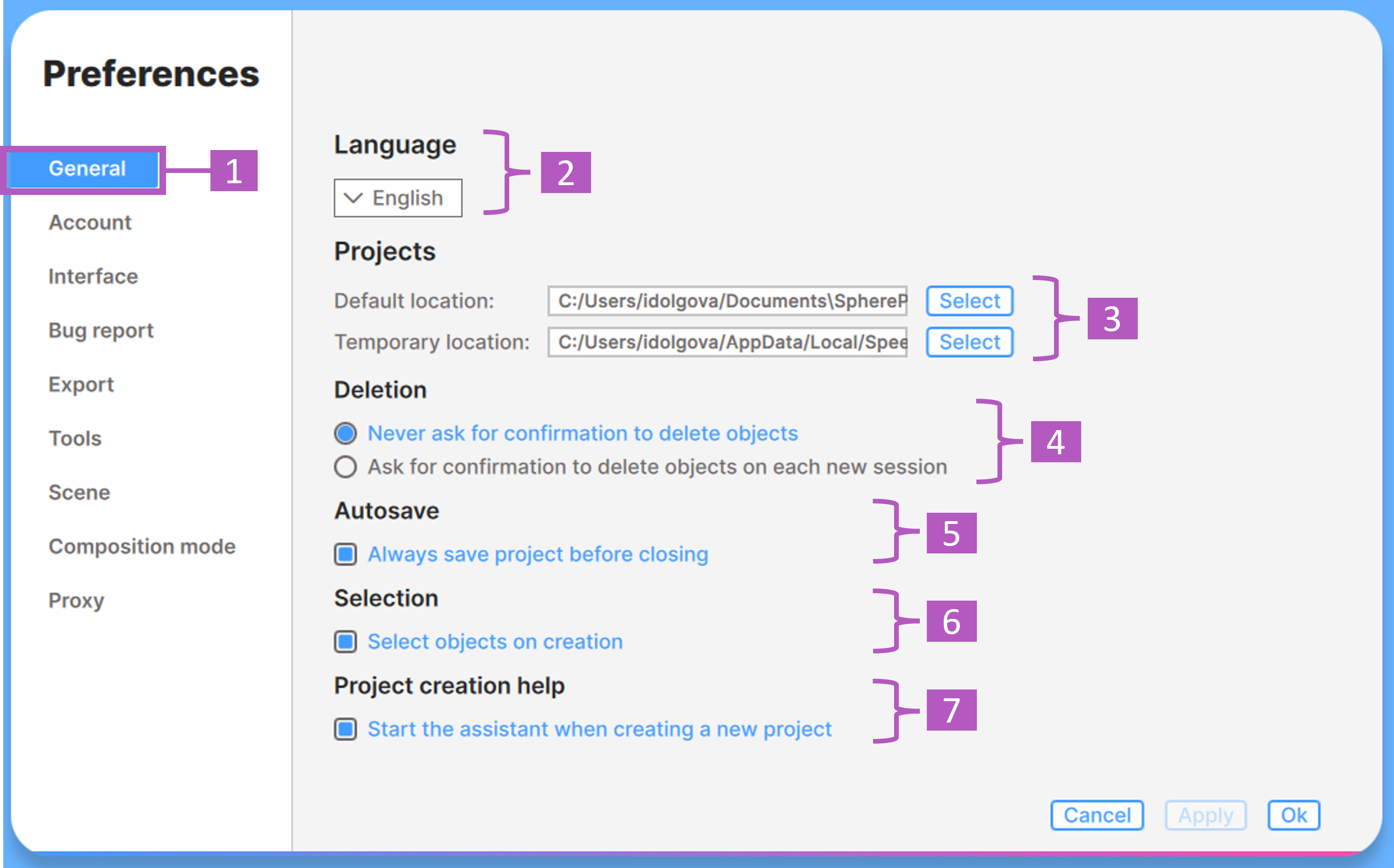Switch to Export preferences
This screenshot has width=1394, height=868.
[81, 385]
